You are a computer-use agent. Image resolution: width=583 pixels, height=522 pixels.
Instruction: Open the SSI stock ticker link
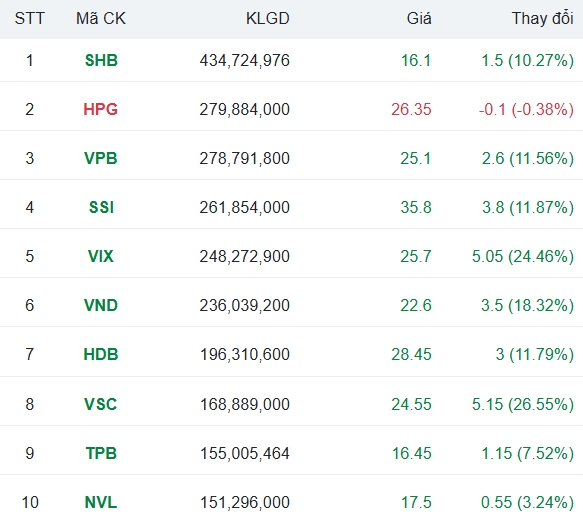(101, 207)
